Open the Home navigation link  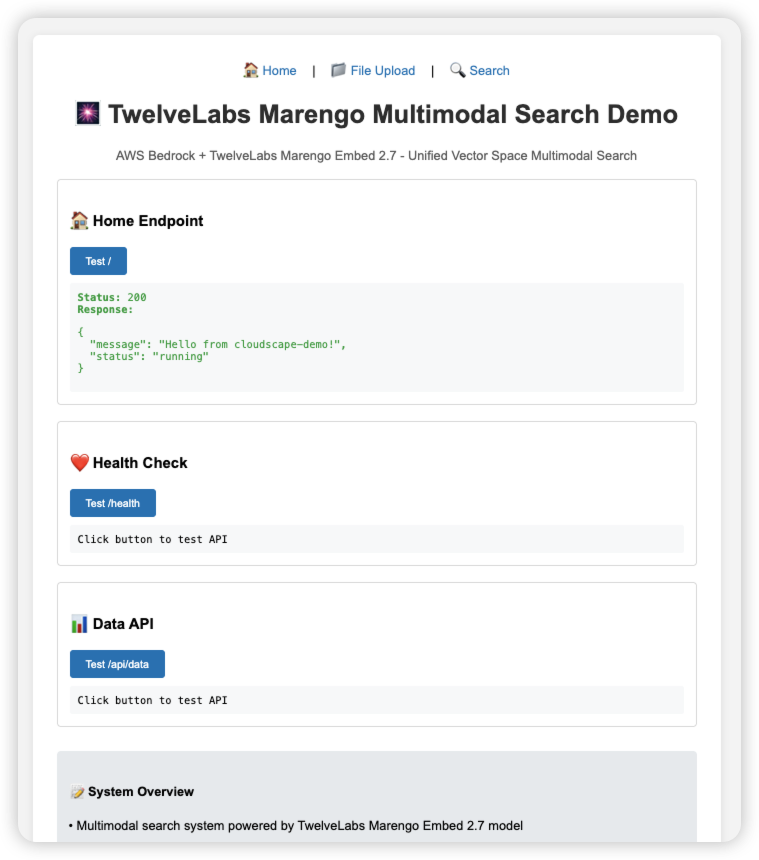pos(279,71)
